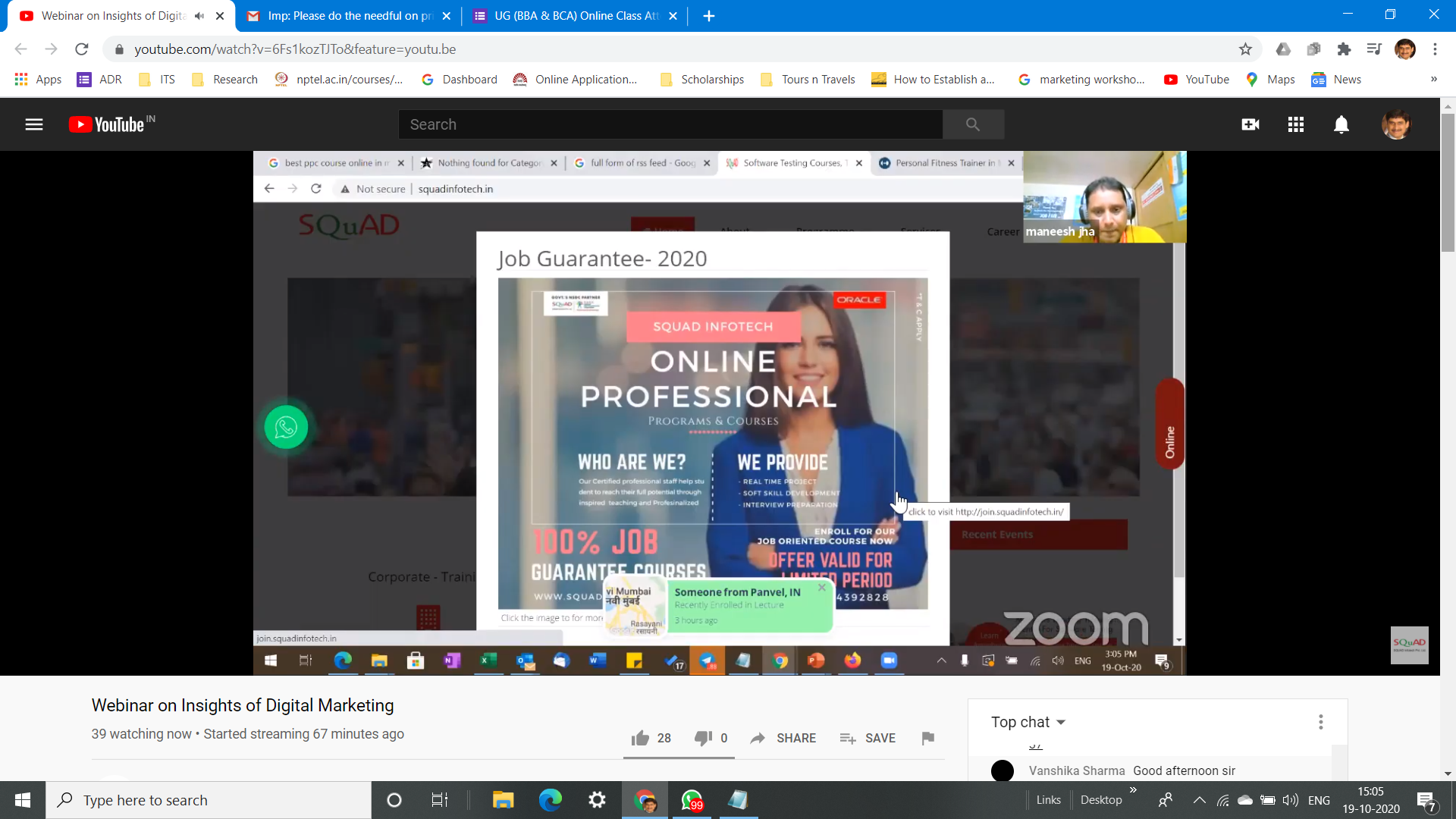Image resolution: width=1456 pixels, height=819 pixels.
Task: Expand taskbar Desktop toolbar chevron
Action: click(x=1133, y=790)
